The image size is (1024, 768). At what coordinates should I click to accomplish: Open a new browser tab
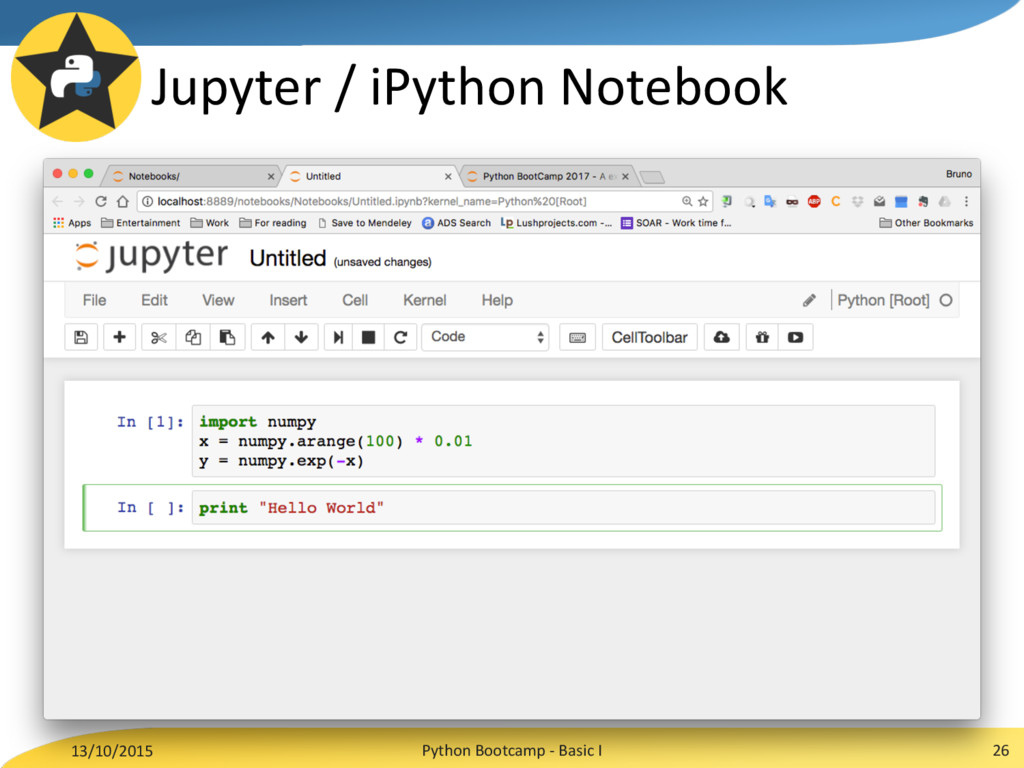coord(652,177)
